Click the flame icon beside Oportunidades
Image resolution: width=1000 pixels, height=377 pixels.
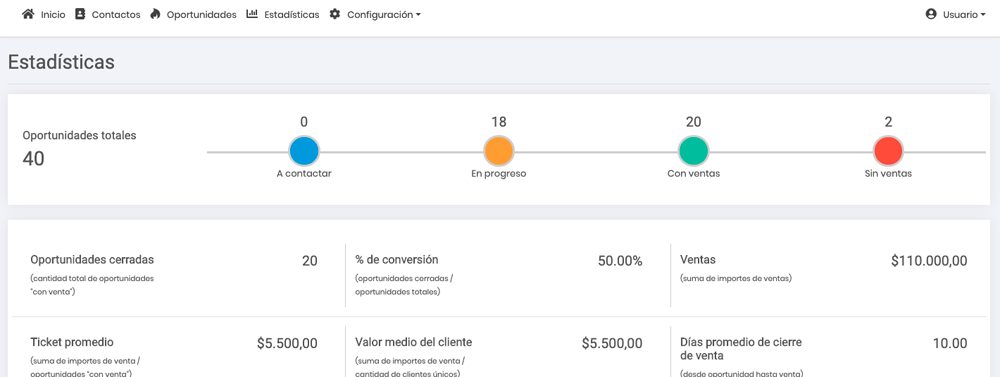155,14
